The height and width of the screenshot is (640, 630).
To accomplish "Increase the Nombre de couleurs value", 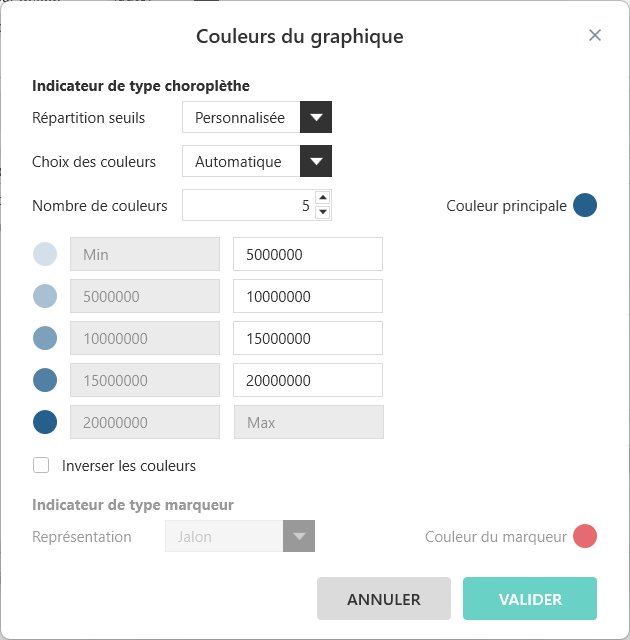I will (x=322, y=198).
